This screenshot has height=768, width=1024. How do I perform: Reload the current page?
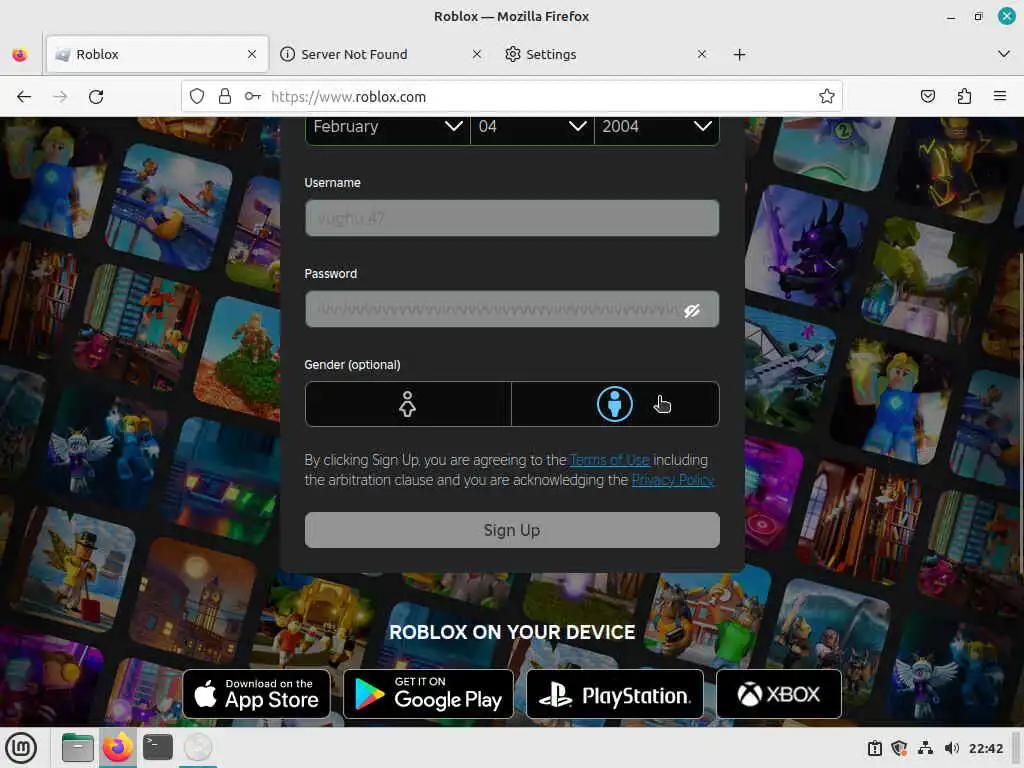pos(96,97)
